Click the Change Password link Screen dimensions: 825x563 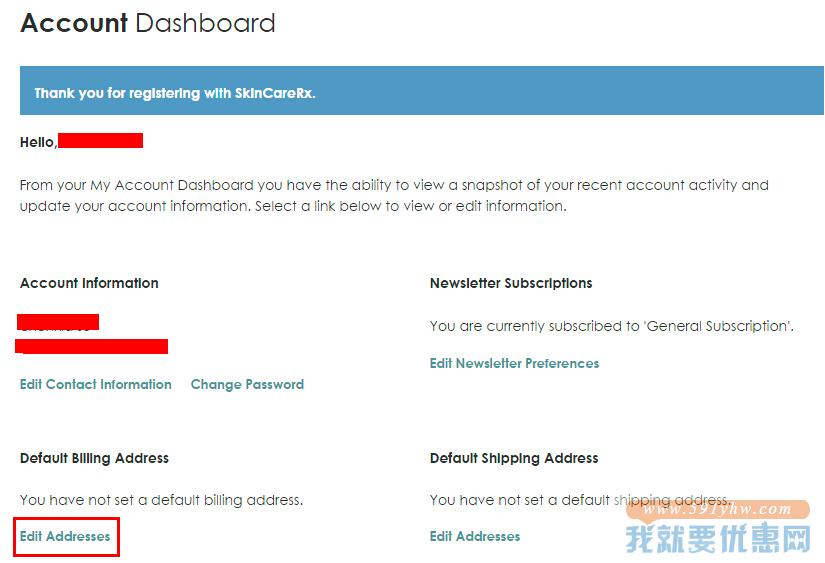pyautogui.click(x=247, y=384)
